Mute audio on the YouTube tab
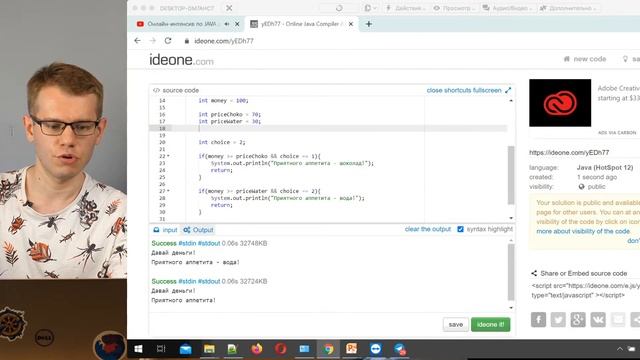640x360 pixels. [227, 24]
